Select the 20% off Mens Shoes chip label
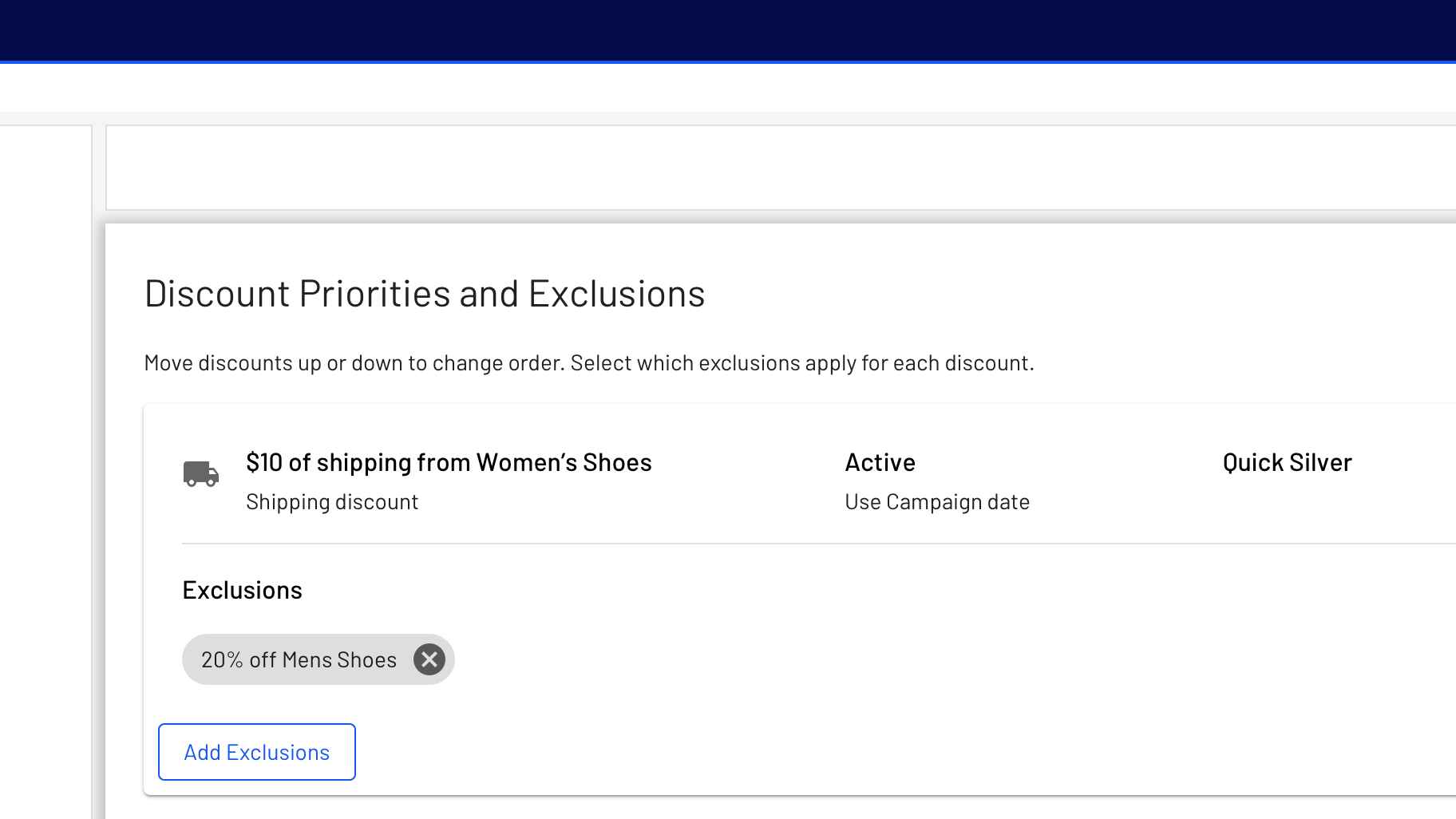This screenshot has height=819, width=1456. point(299,660)
